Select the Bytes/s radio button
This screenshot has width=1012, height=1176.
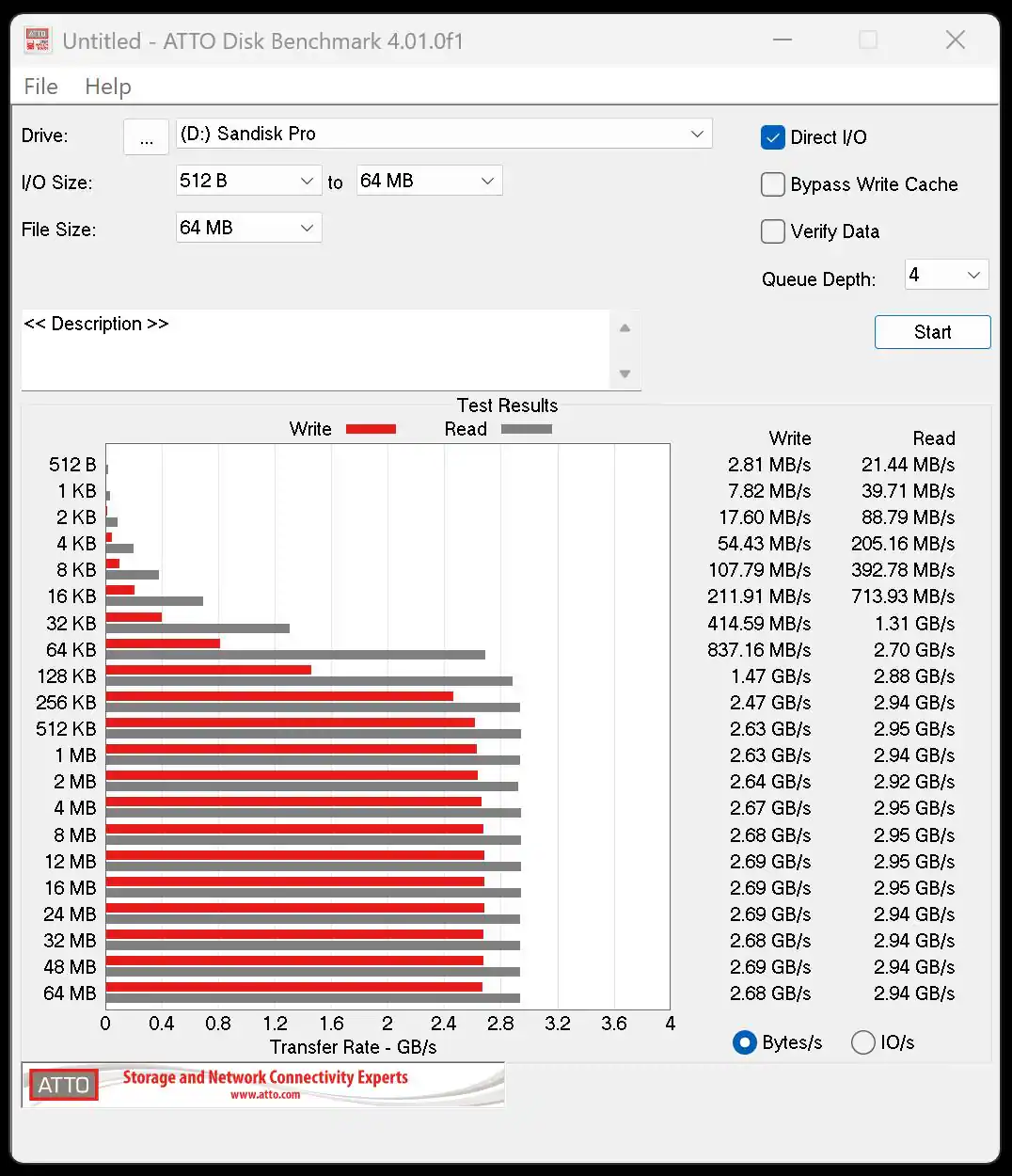(x=744, y=1042)
